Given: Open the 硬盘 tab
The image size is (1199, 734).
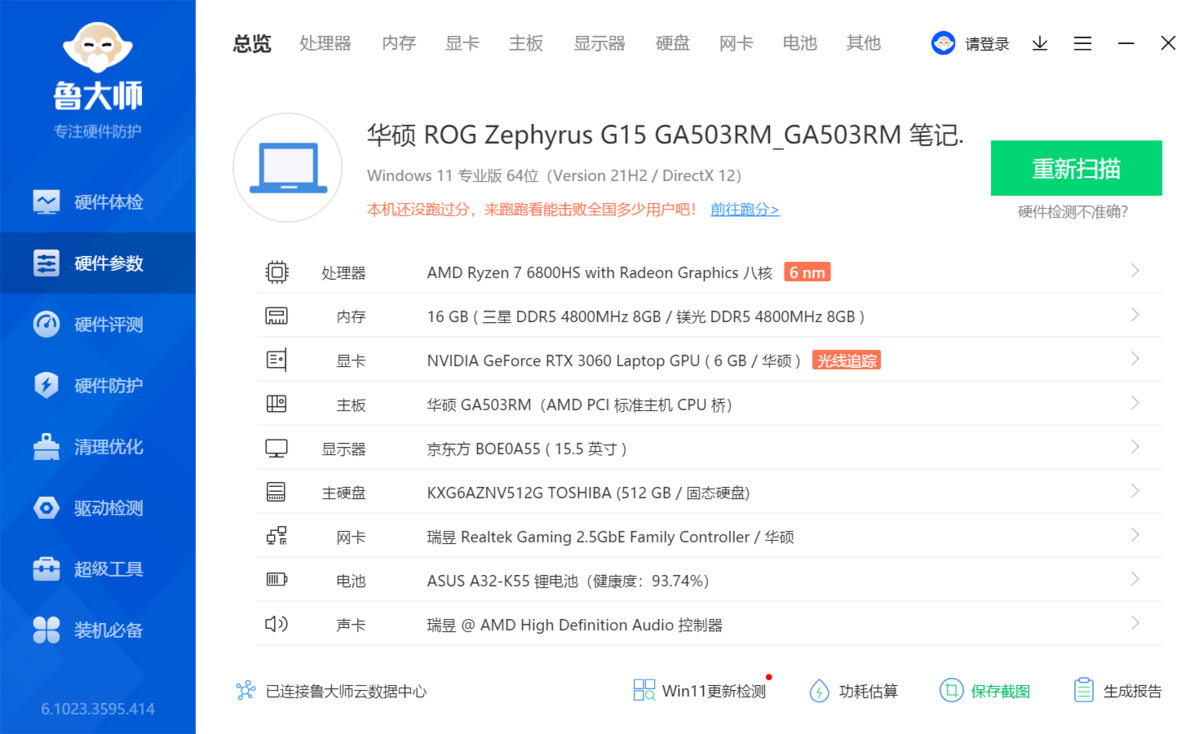Looking at the screenshot, I should pos(673,44).
